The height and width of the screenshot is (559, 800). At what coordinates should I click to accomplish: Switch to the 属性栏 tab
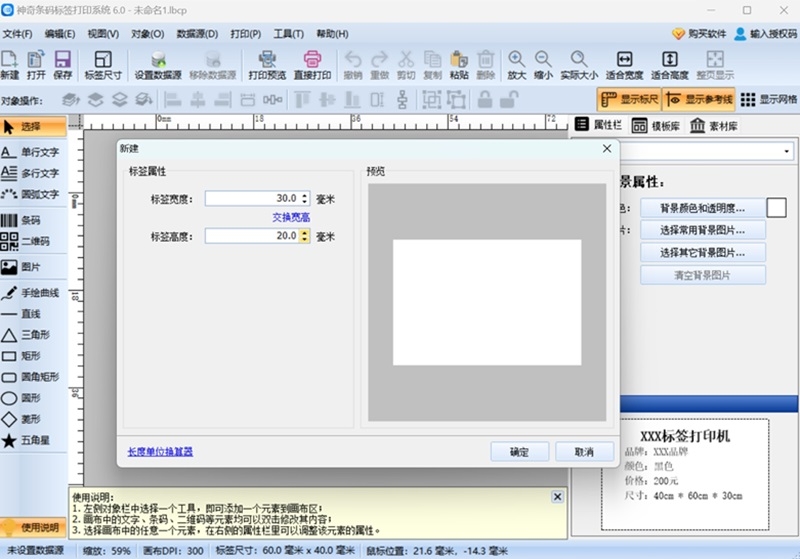pyautogui.click(x=598, y=125)
